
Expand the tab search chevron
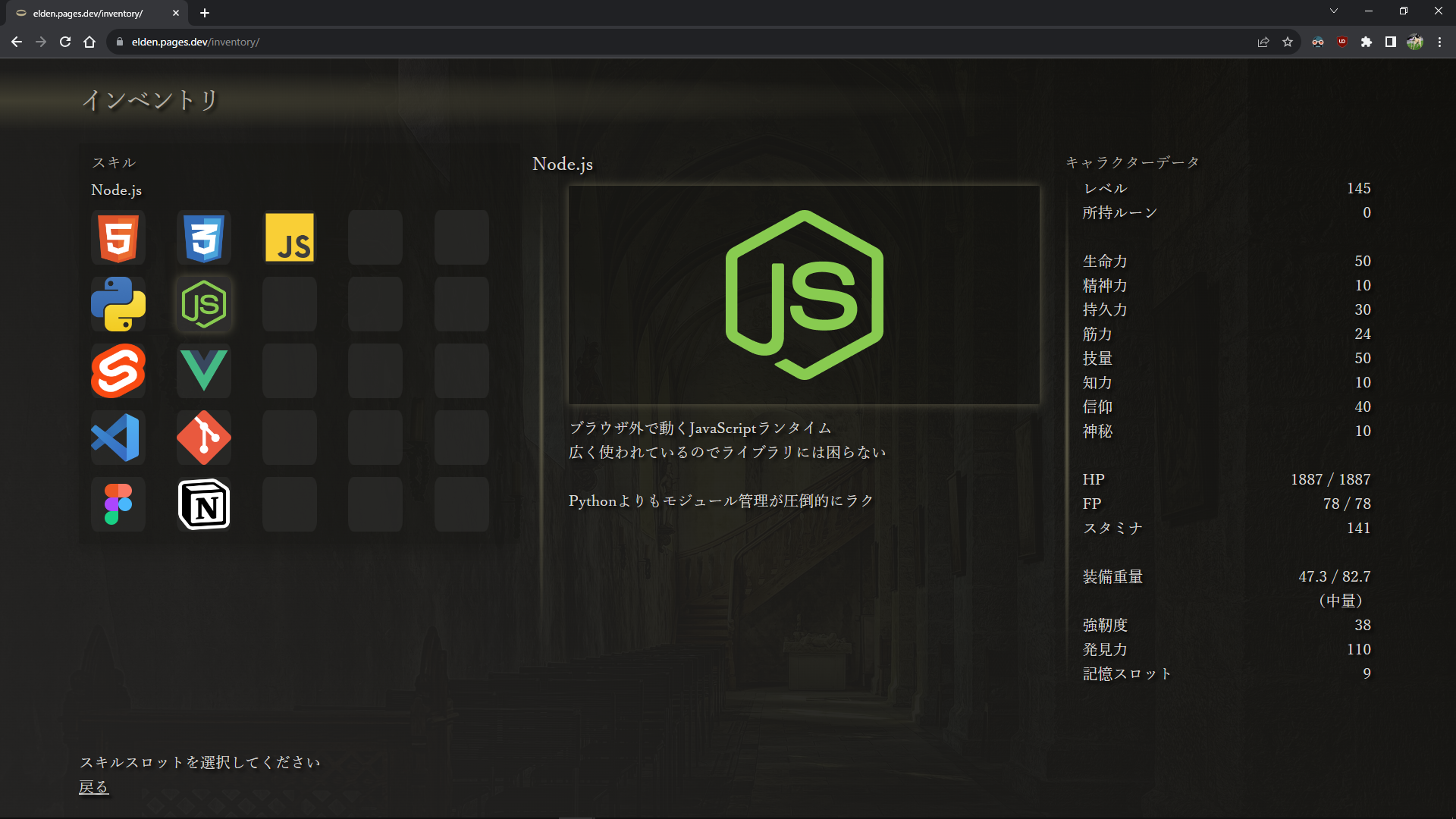coord(1334,11)
